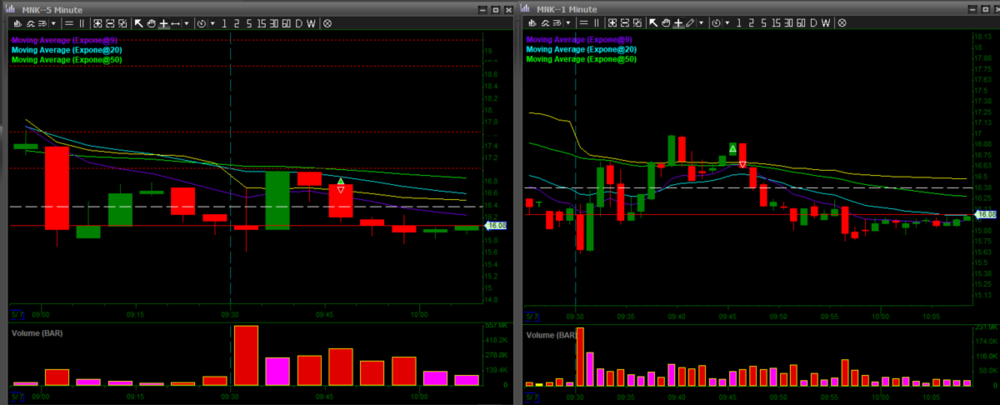Click the Volume (BAR) label in 5 Minute chart
The image size is (1000, 405).
click(37, 332)
